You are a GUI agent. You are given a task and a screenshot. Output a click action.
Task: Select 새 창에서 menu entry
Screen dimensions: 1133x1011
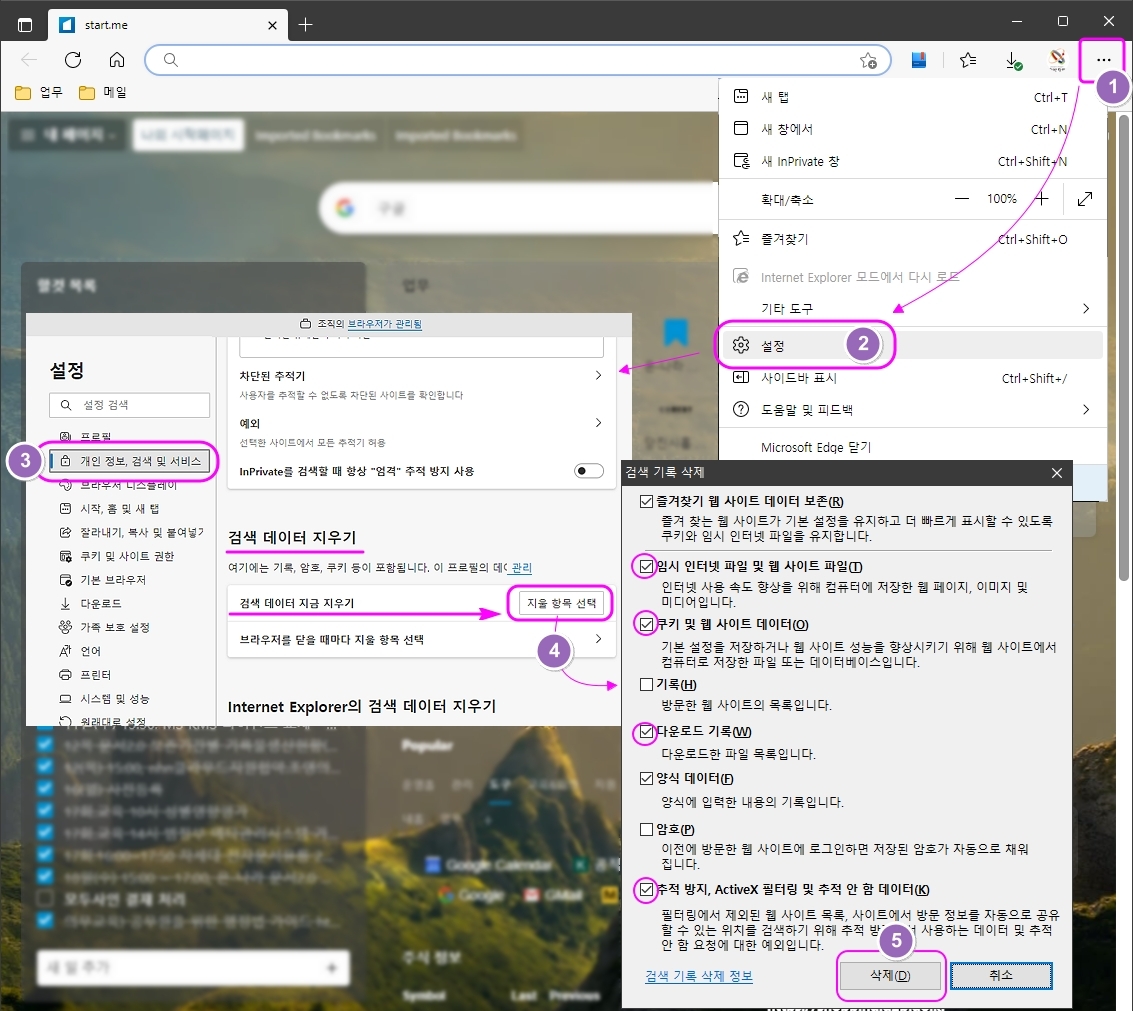913,129
